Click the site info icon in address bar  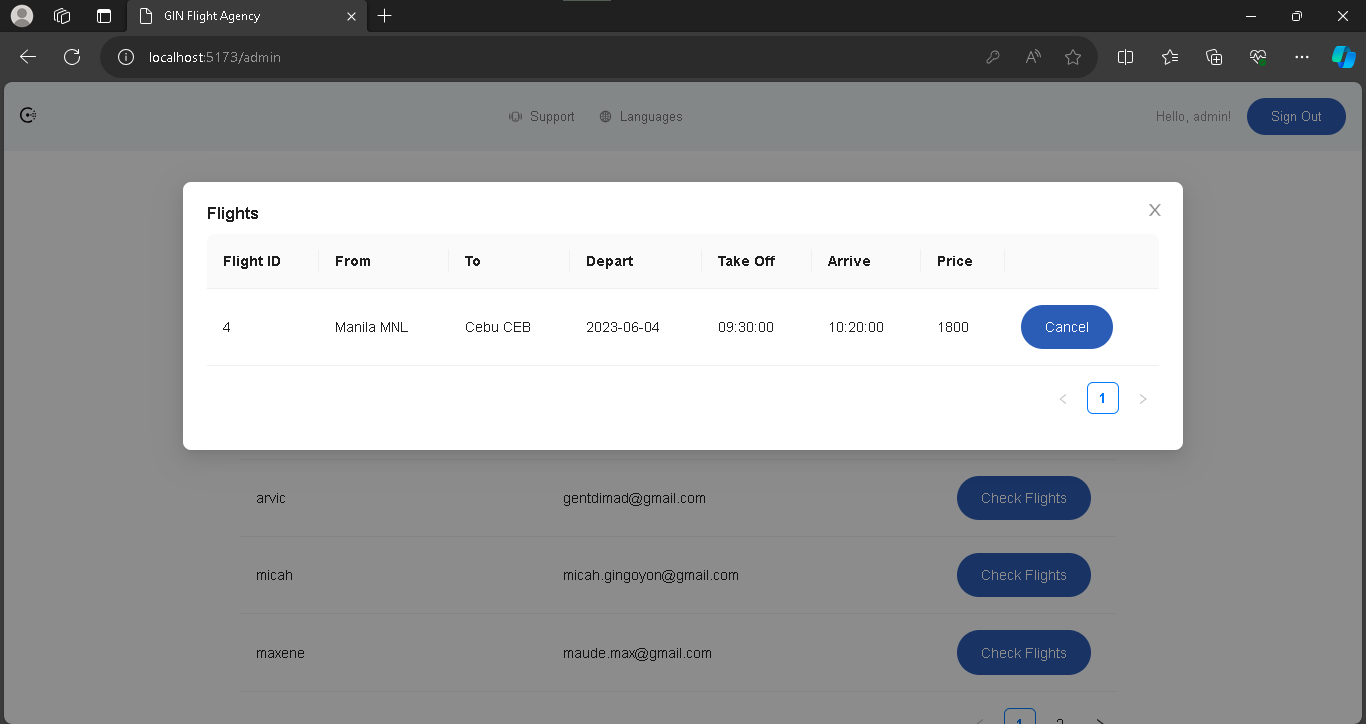click(x=125, y=57)
